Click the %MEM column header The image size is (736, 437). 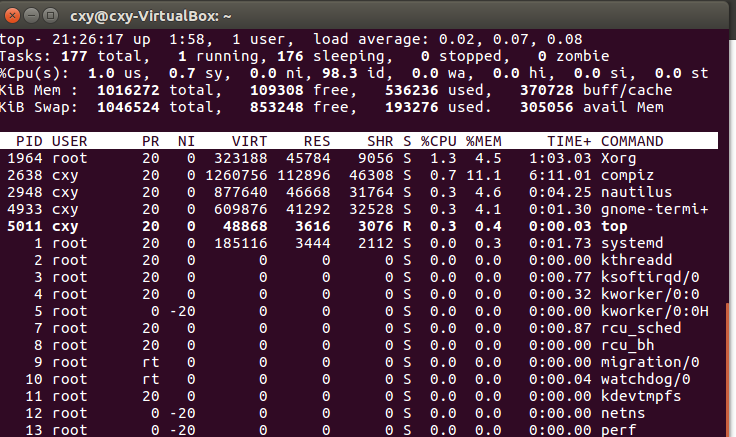(483, 141)
